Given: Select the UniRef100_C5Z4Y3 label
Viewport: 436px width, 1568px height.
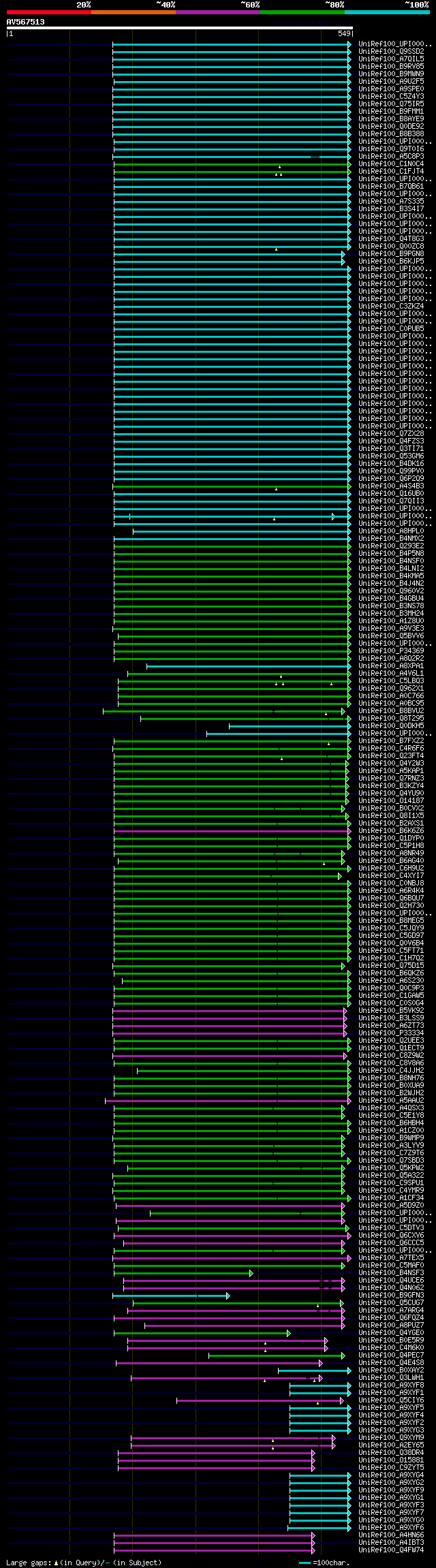Looking at the screenshot, I should [391, 96].
